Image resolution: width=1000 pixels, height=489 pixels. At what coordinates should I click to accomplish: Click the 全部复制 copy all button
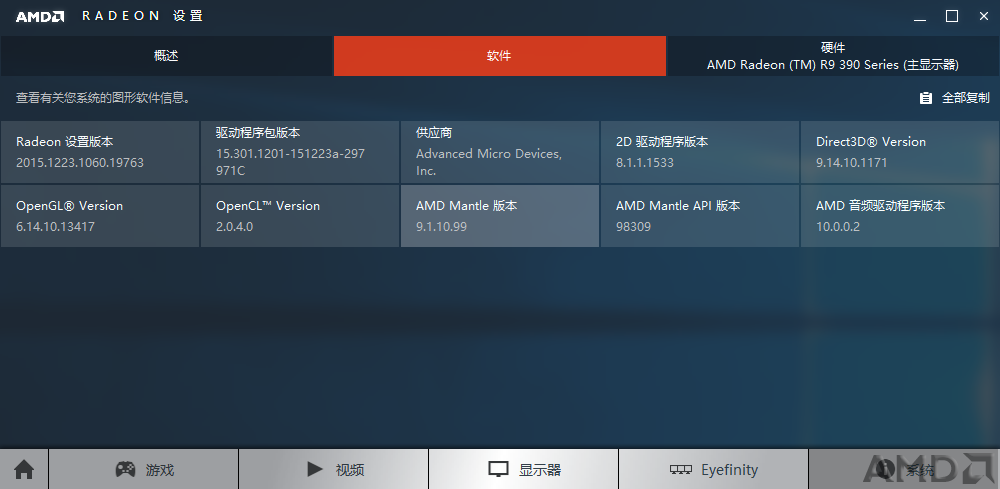pyautogui.click(x=954, y=98)
